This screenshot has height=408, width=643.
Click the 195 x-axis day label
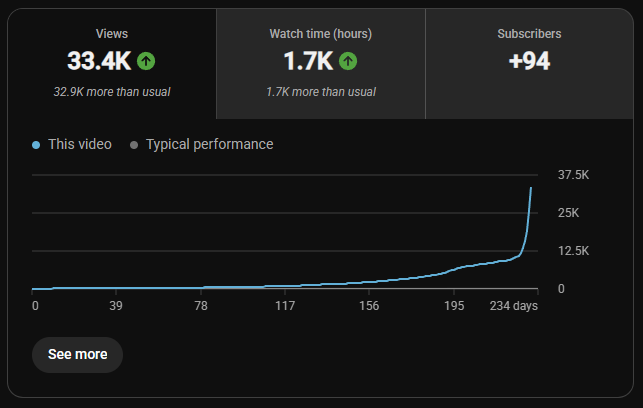[454, 306]
